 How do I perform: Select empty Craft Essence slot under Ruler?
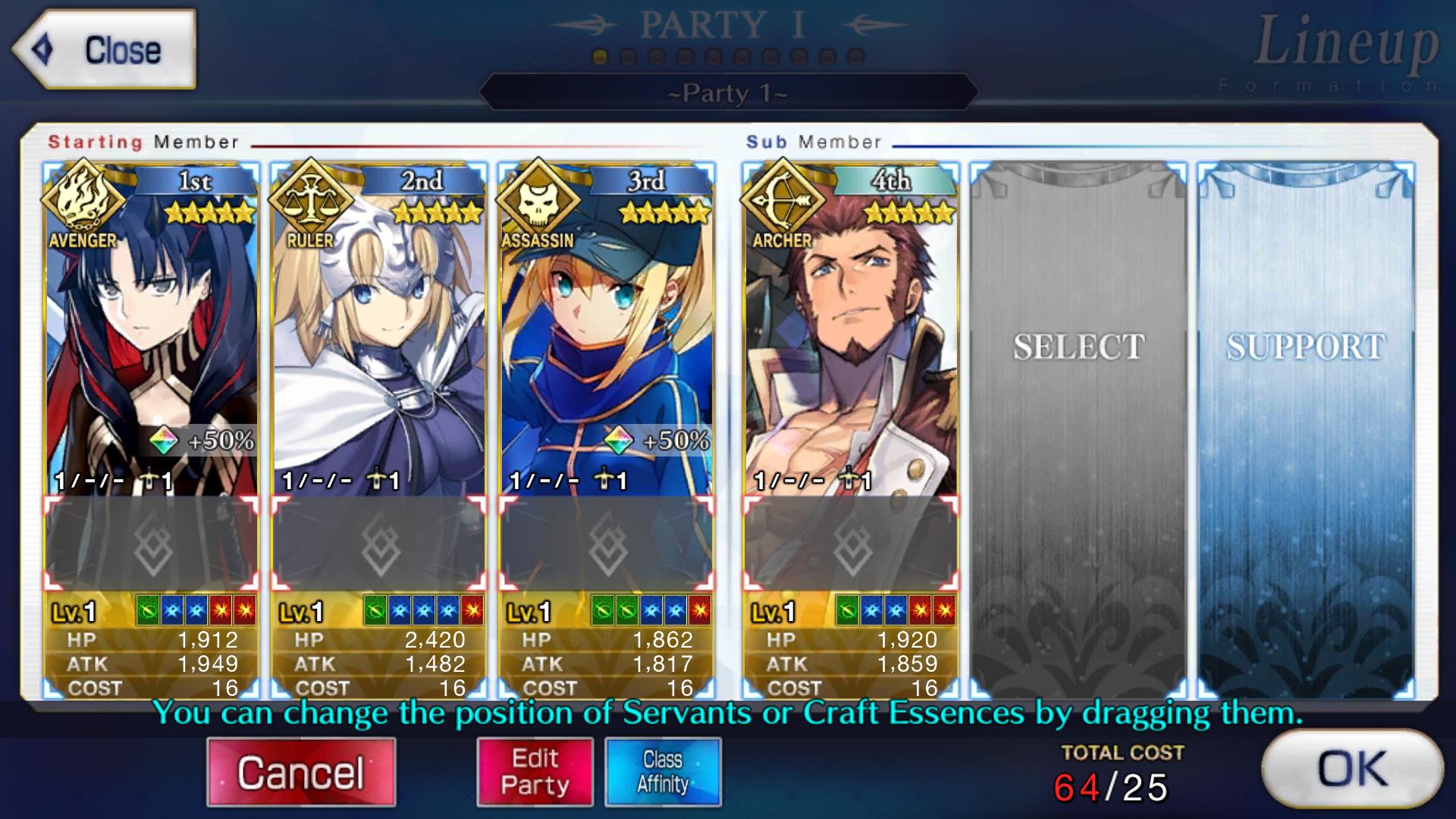click(x=379, y=544)
